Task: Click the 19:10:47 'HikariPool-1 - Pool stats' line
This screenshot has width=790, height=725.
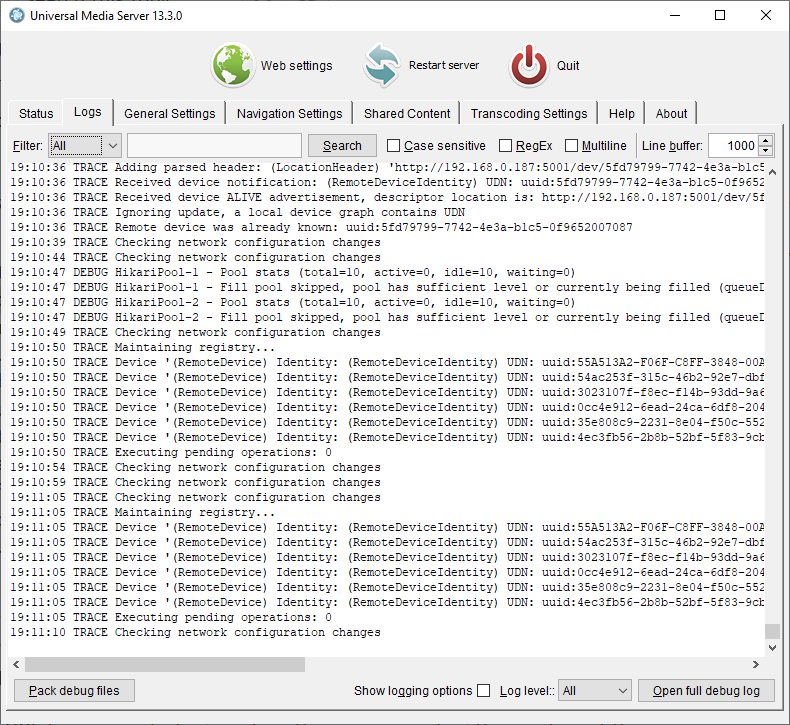Action: [293, 272]
